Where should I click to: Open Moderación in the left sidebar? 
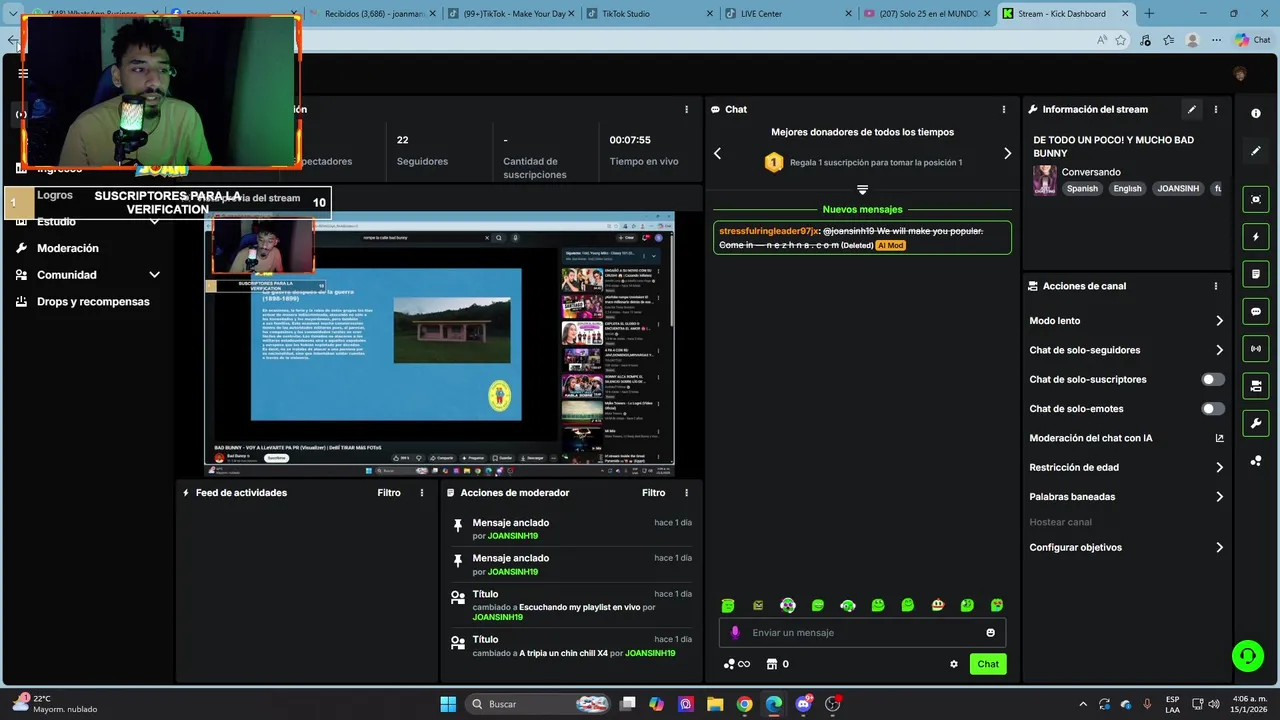pos(68,248)
